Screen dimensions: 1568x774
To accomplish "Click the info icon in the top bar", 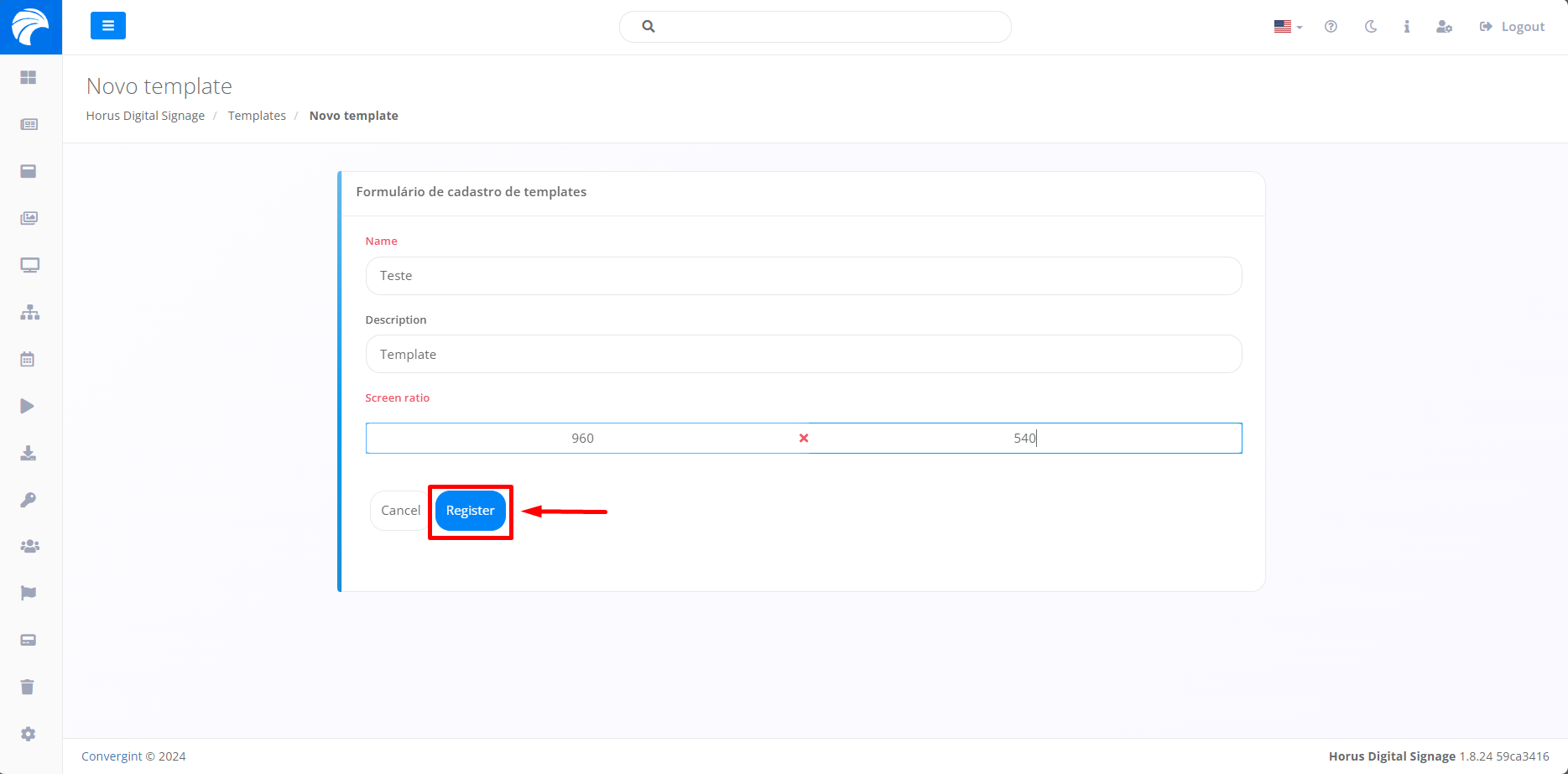I will tap(1407, 27).
